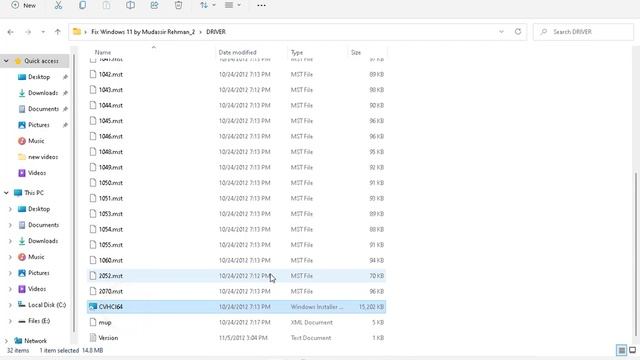Switch to Details view in status bar
This screenshot has width=640, height=360.
point(621,350)
